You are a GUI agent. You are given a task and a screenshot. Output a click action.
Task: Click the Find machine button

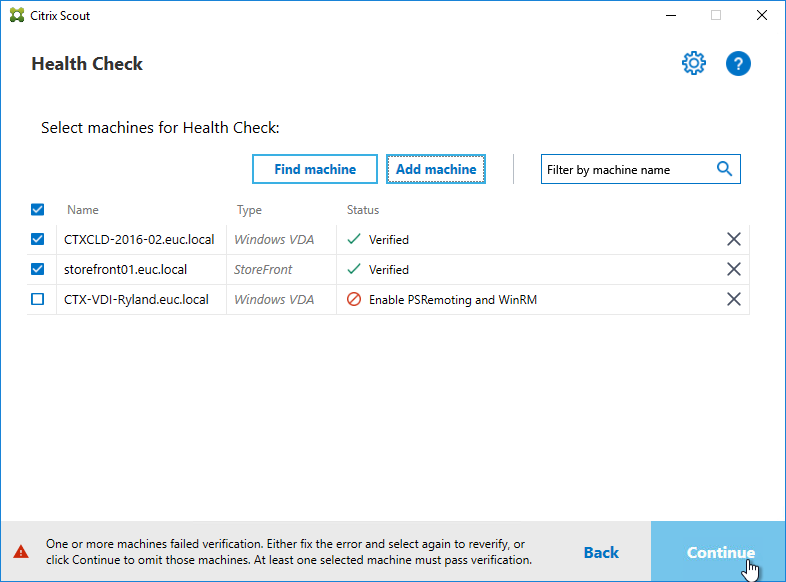click(315, 169)
